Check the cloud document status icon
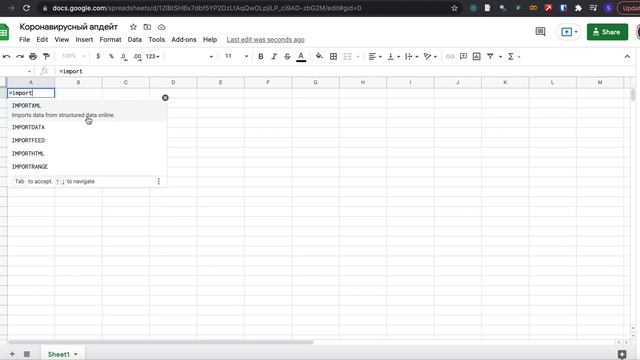 [162, 27]
